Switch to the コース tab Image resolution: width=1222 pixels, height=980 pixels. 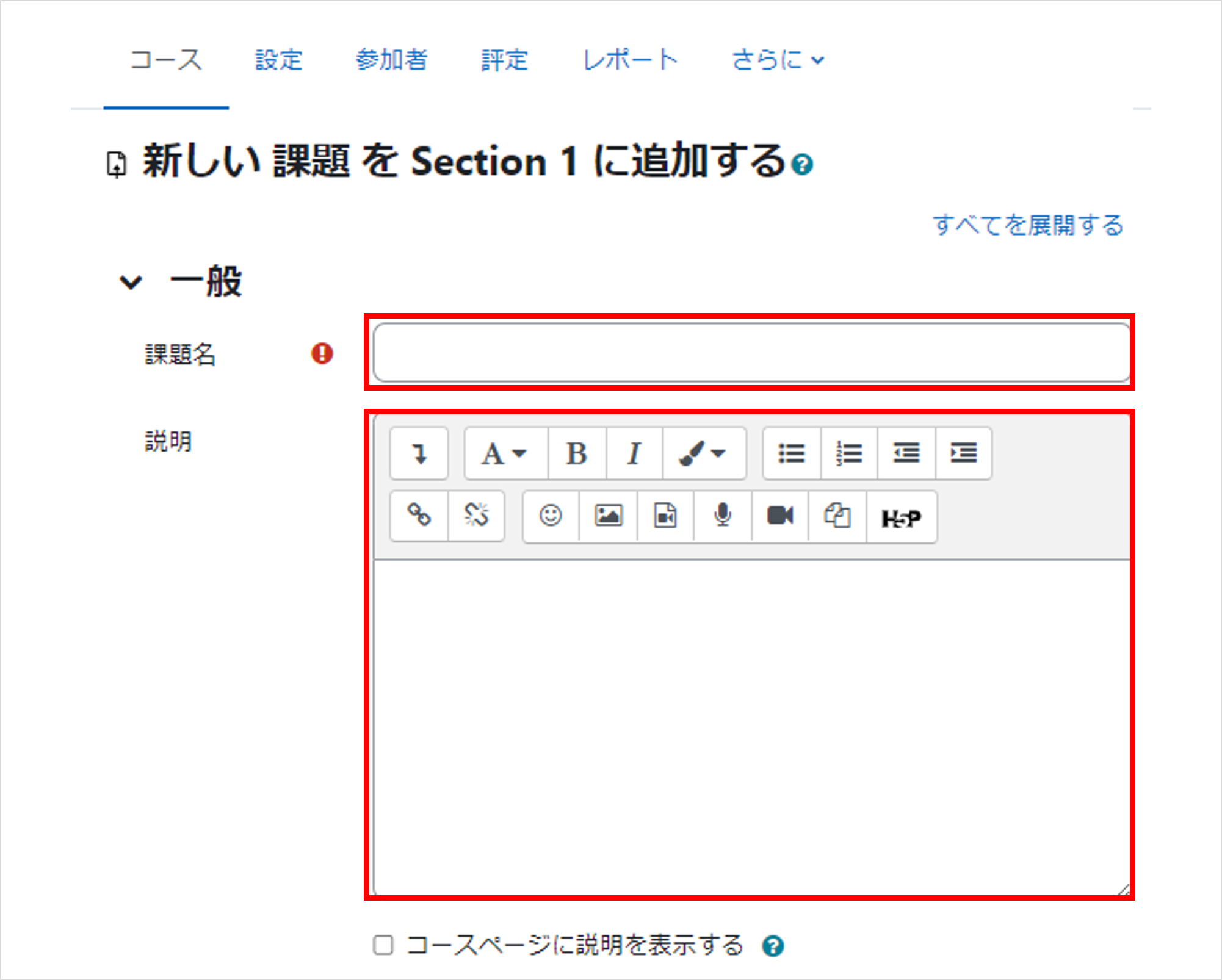(166, 60)
